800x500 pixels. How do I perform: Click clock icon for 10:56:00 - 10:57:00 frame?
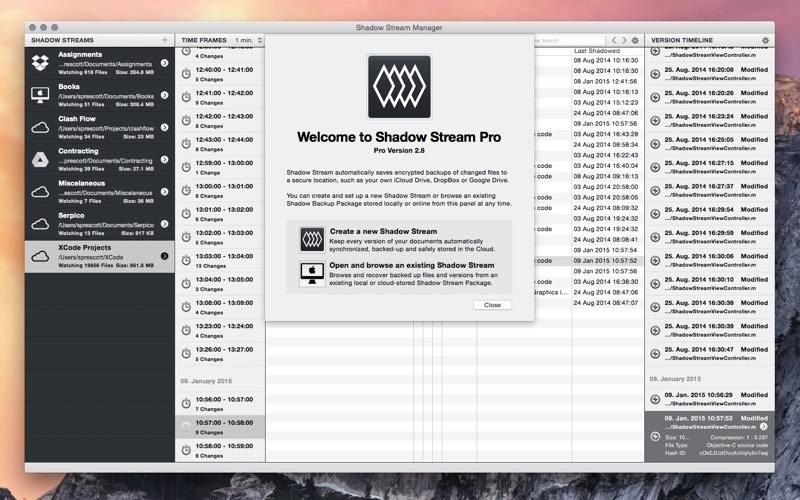pos(186,404)
